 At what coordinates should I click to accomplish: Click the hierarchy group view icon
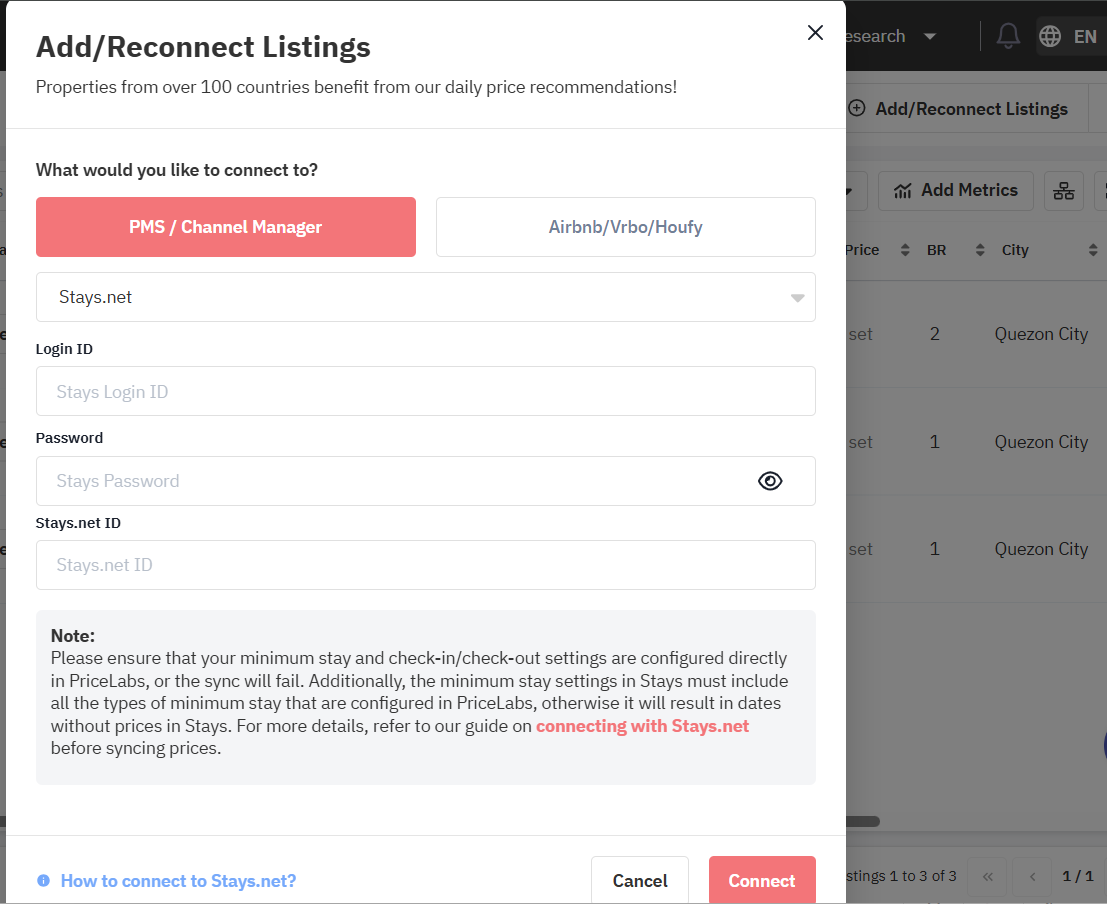click(1063, 190)
